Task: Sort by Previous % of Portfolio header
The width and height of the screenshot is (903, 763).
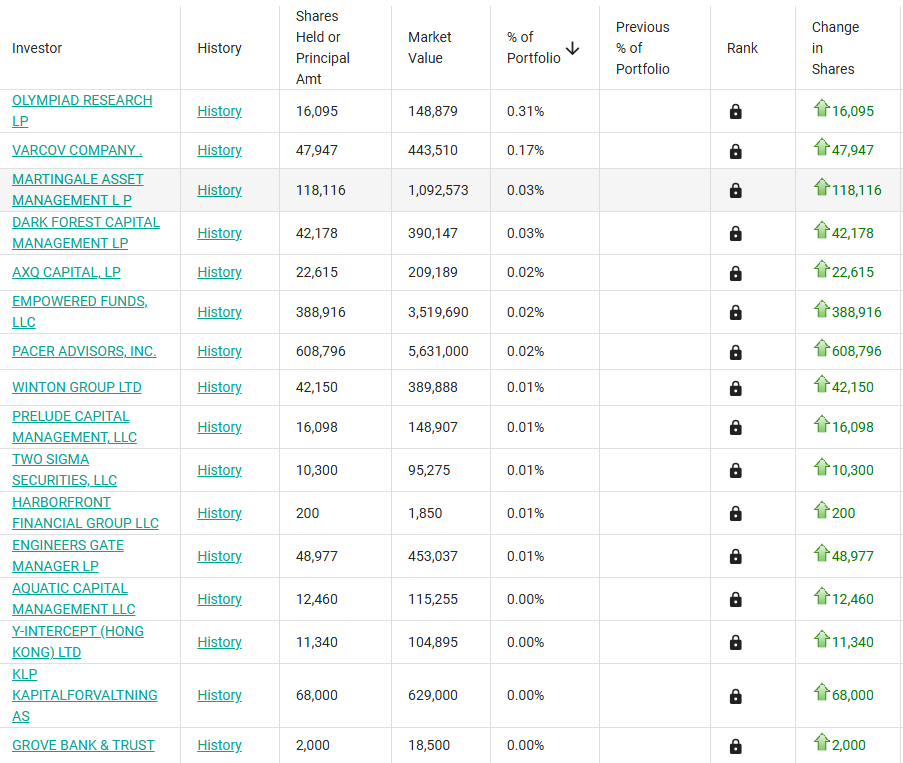Action: tap(643, 48)
